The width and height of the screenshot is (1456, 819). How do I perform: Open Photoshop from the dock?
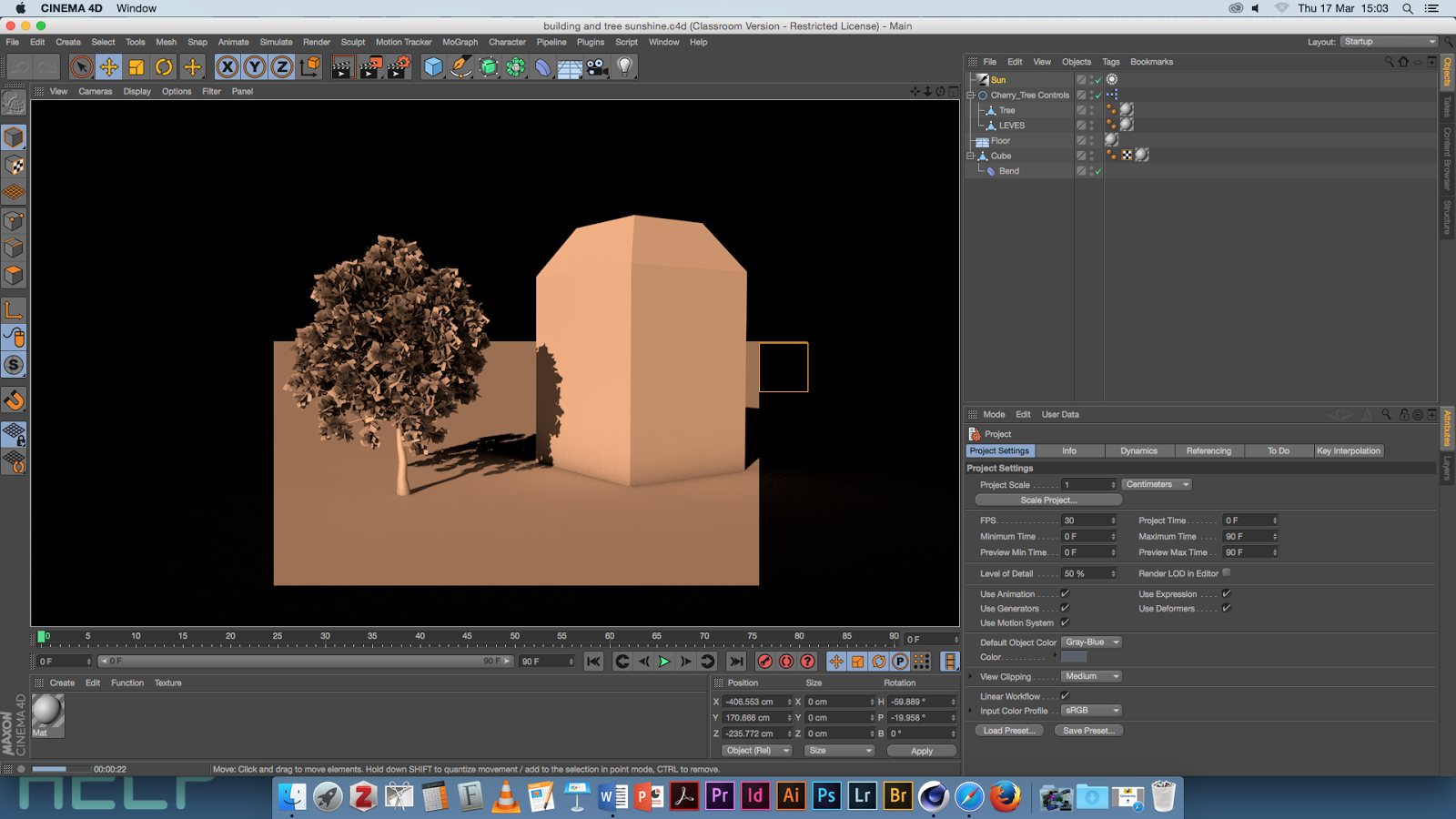pos(826,796)
